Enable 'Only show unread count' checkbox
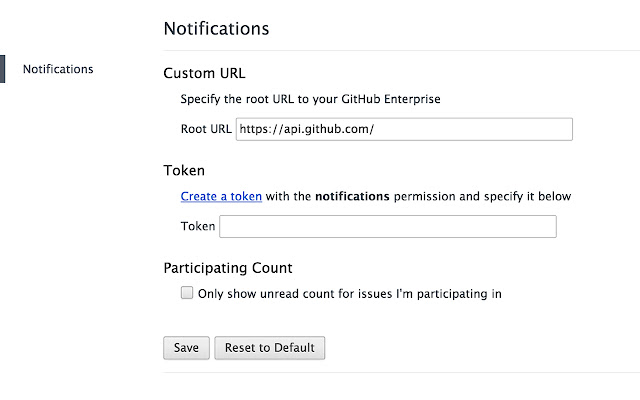The height and width of the screenshot is (400, 640). tap(187, 293)
